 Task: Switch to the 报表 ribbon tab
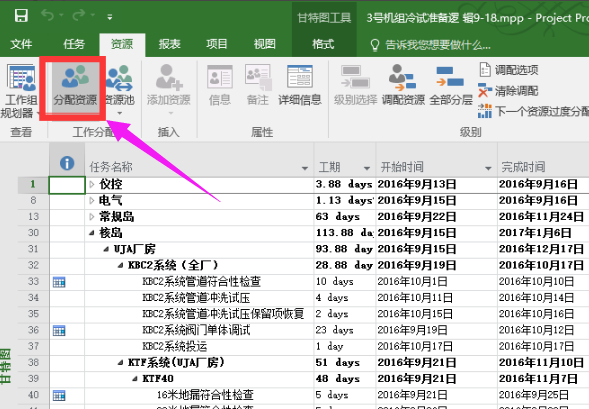169,44
